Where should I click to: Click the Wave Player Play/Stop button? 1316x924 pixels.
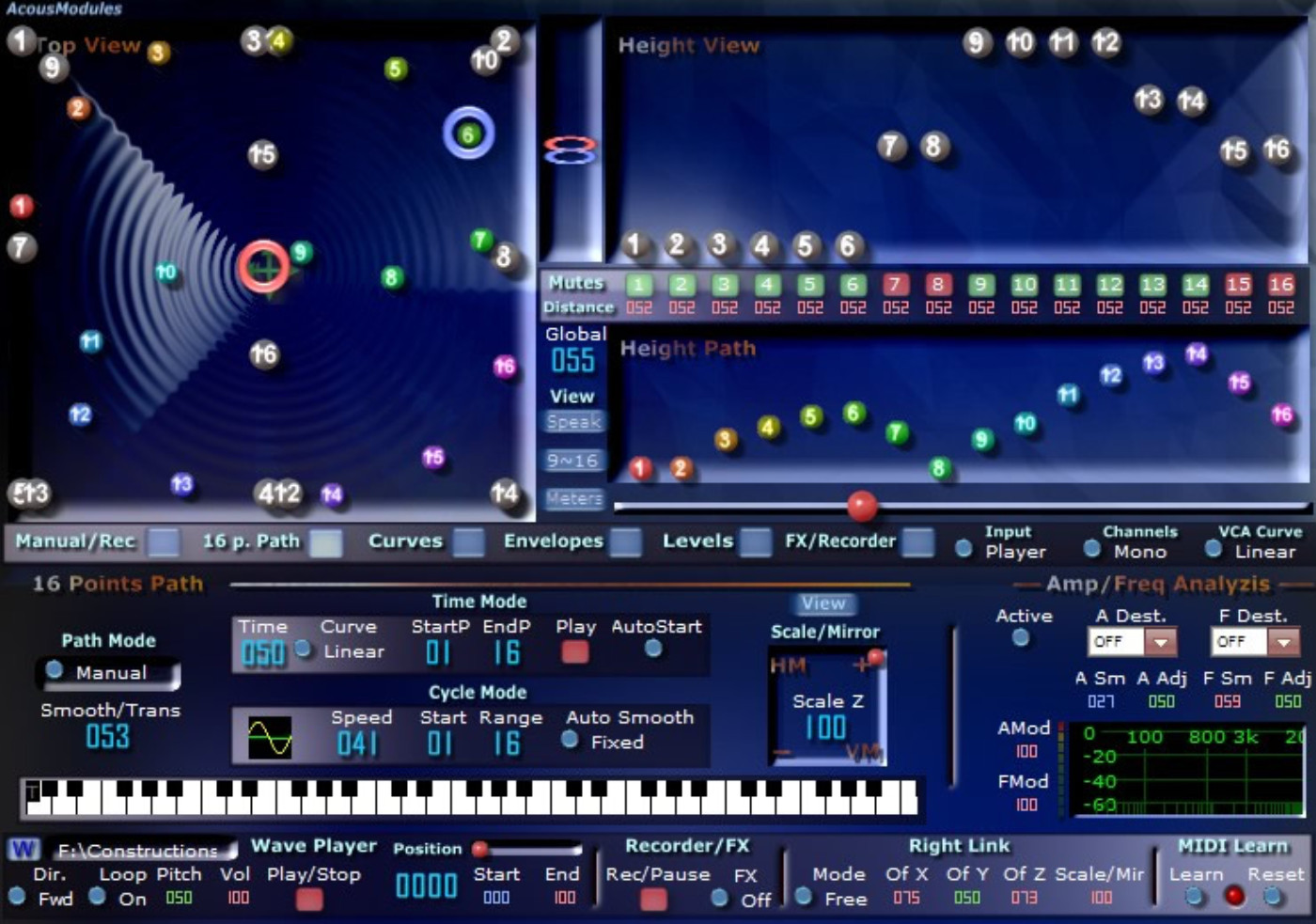coord(309,900)
